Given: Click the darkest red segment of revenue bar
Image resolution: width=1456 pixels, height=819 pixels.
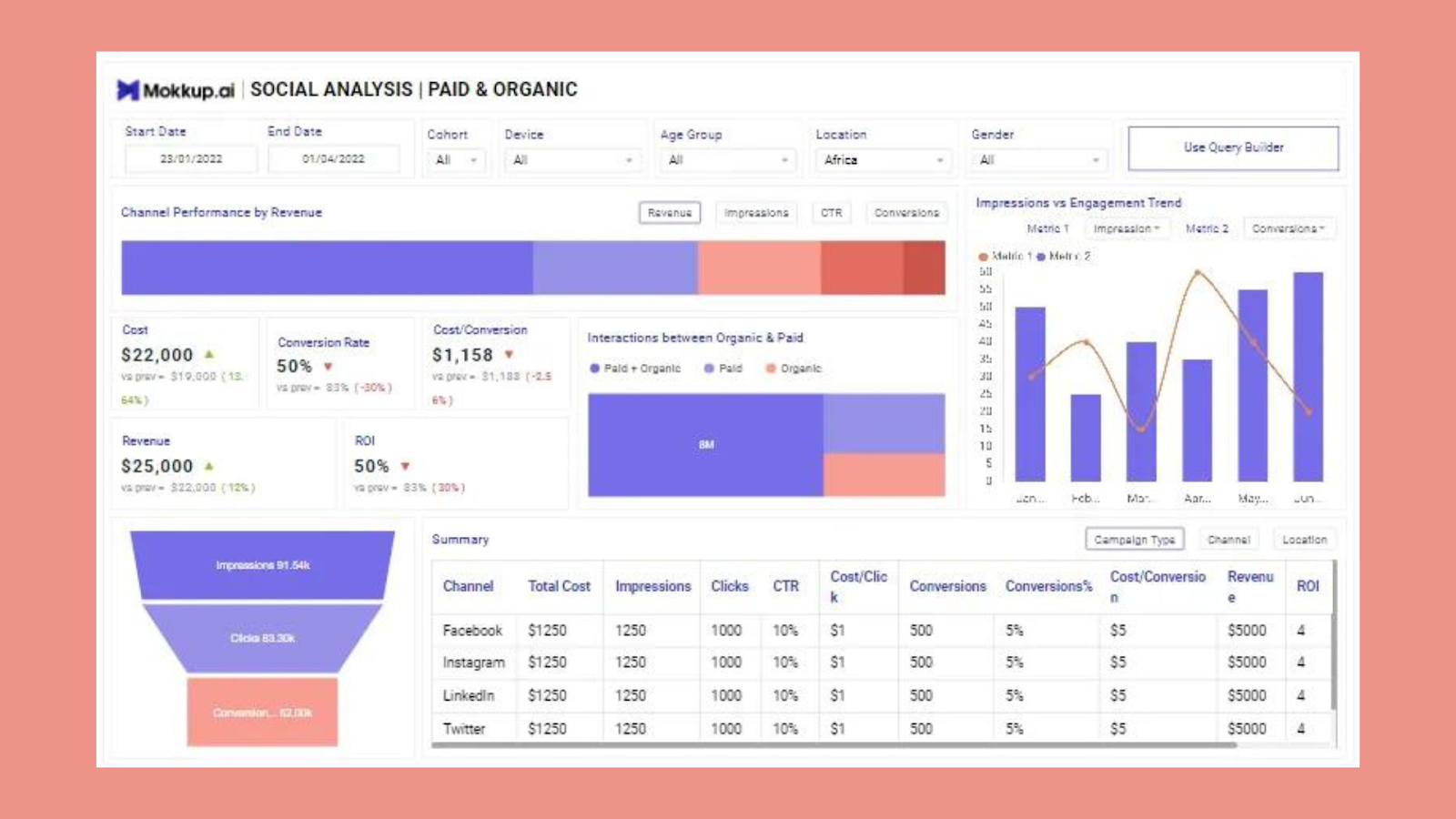Looking at the screenshot, I should pos(925,268).
